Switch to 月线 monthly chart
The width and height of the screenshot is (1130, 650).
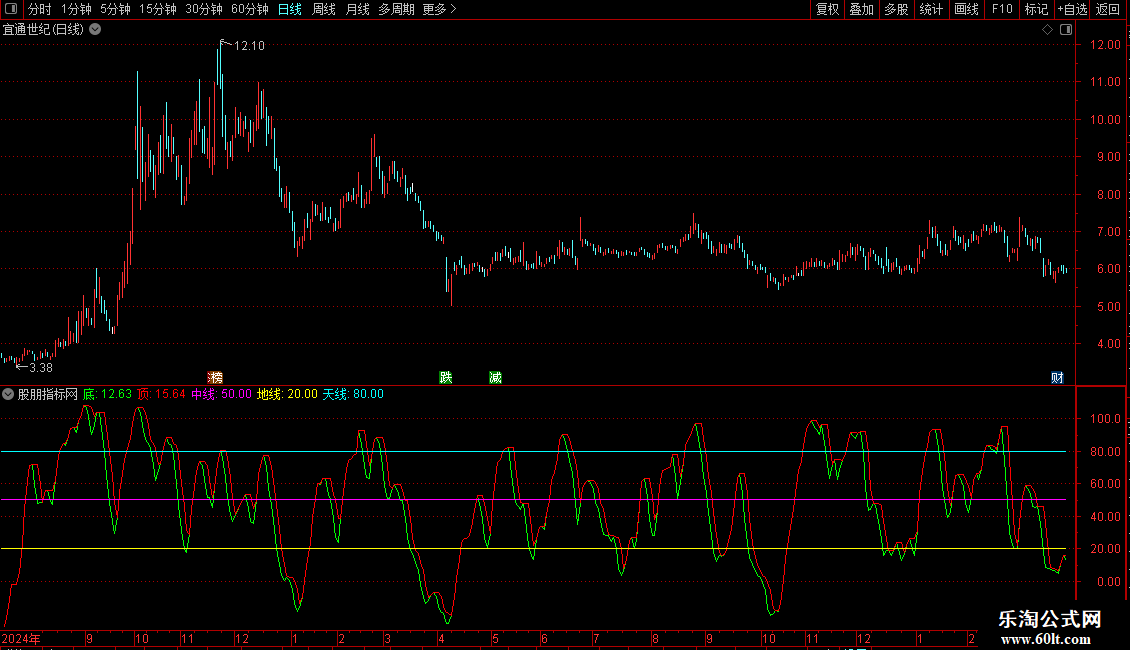click(x=357, y=9)
